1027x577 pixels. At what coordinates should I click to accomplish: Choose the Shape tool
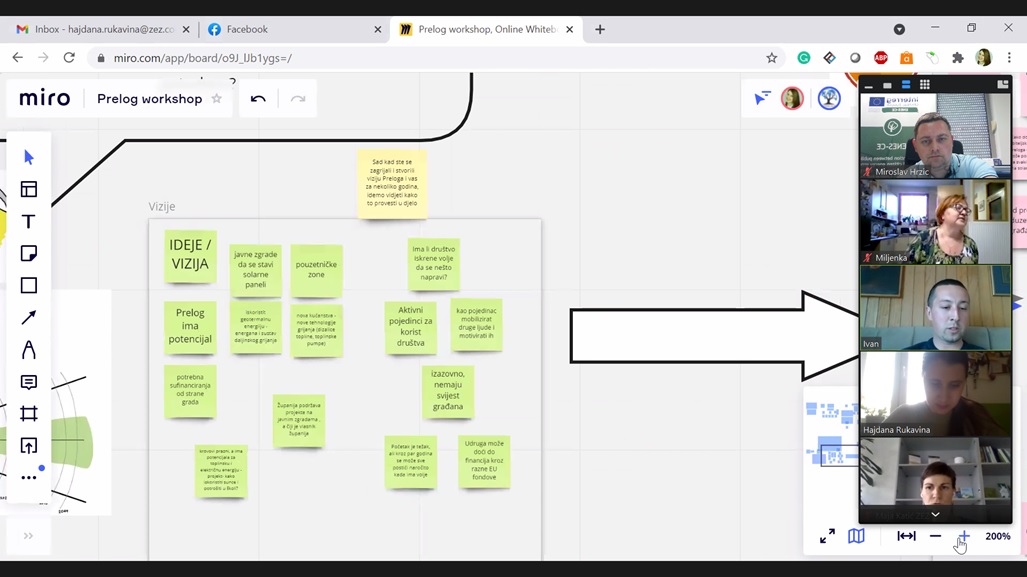[x=28, y=286]
